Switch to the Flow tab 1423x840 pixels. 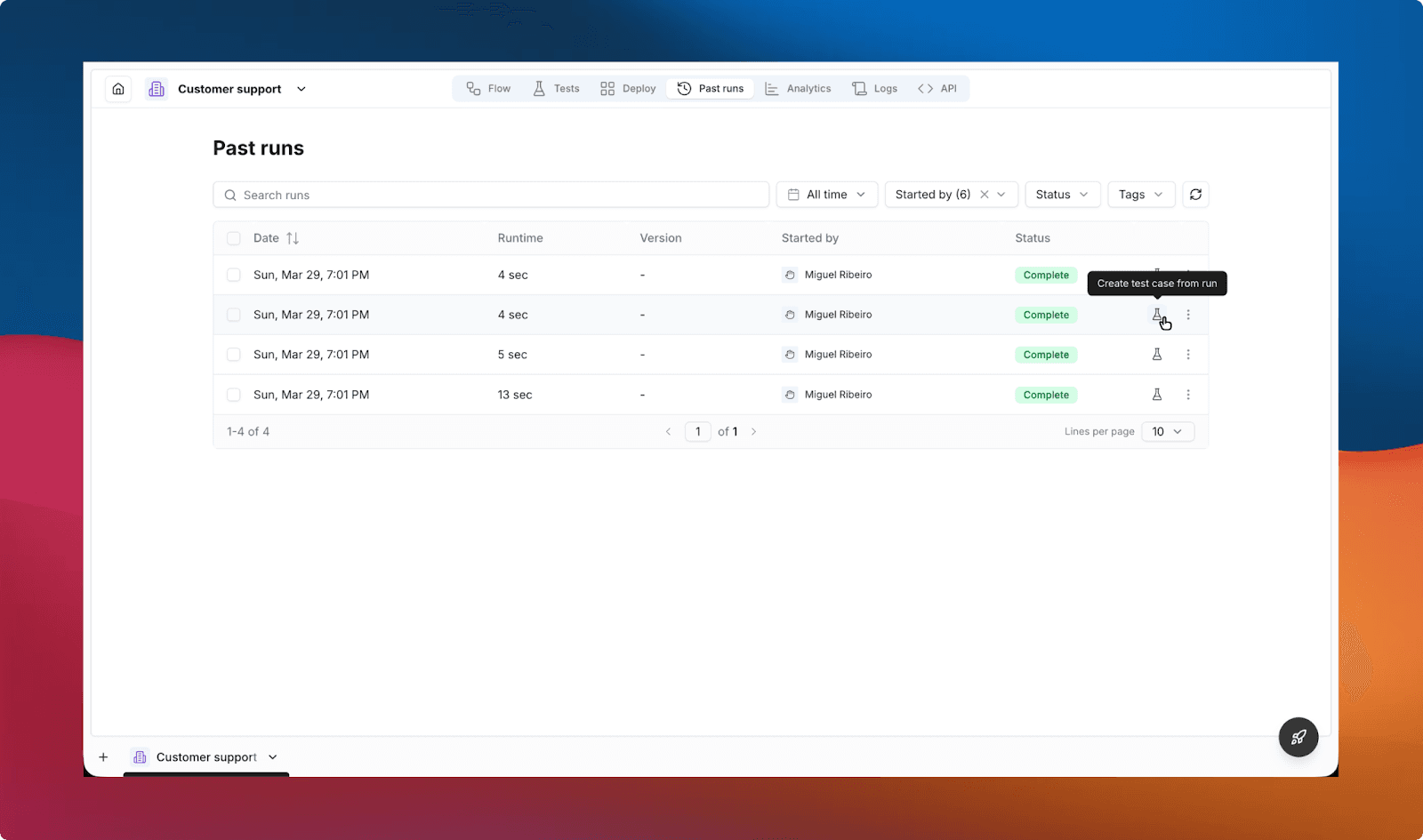click(x=488, y=89)
